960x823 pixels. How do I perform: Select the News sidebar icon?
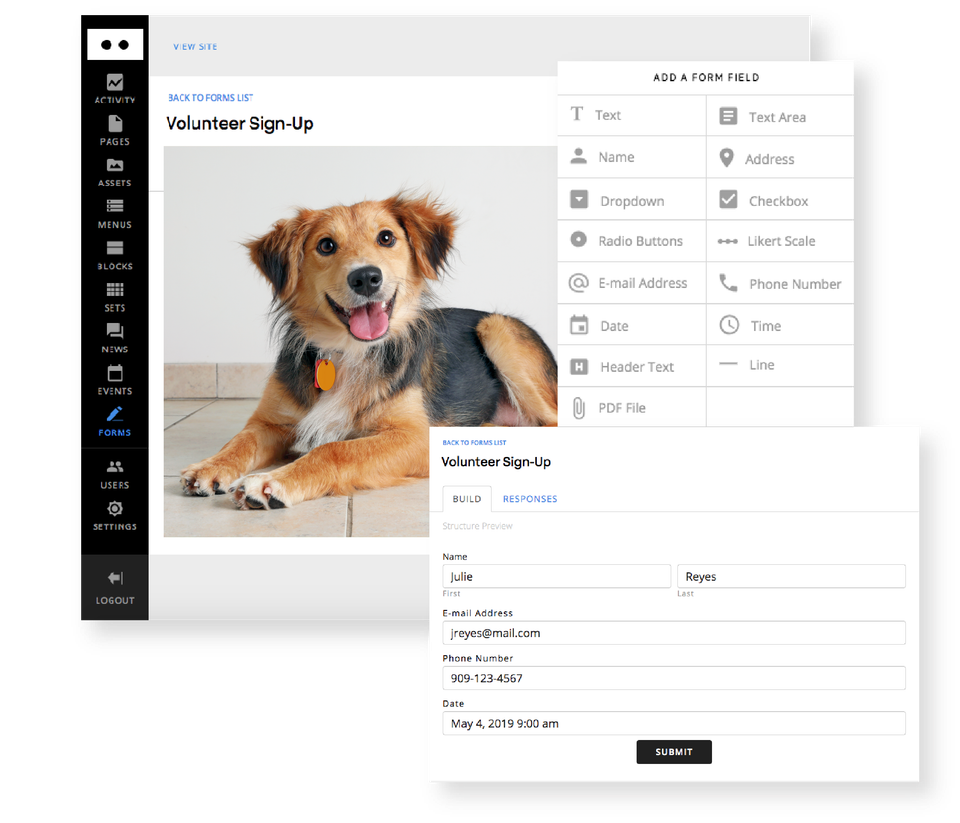115,332
